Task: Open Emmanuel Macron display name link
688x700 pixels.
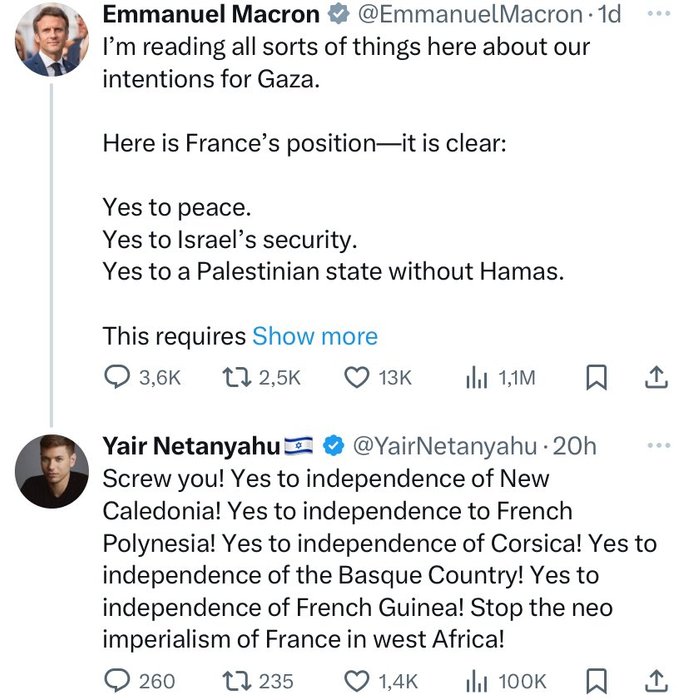Action: pos(211,15)
